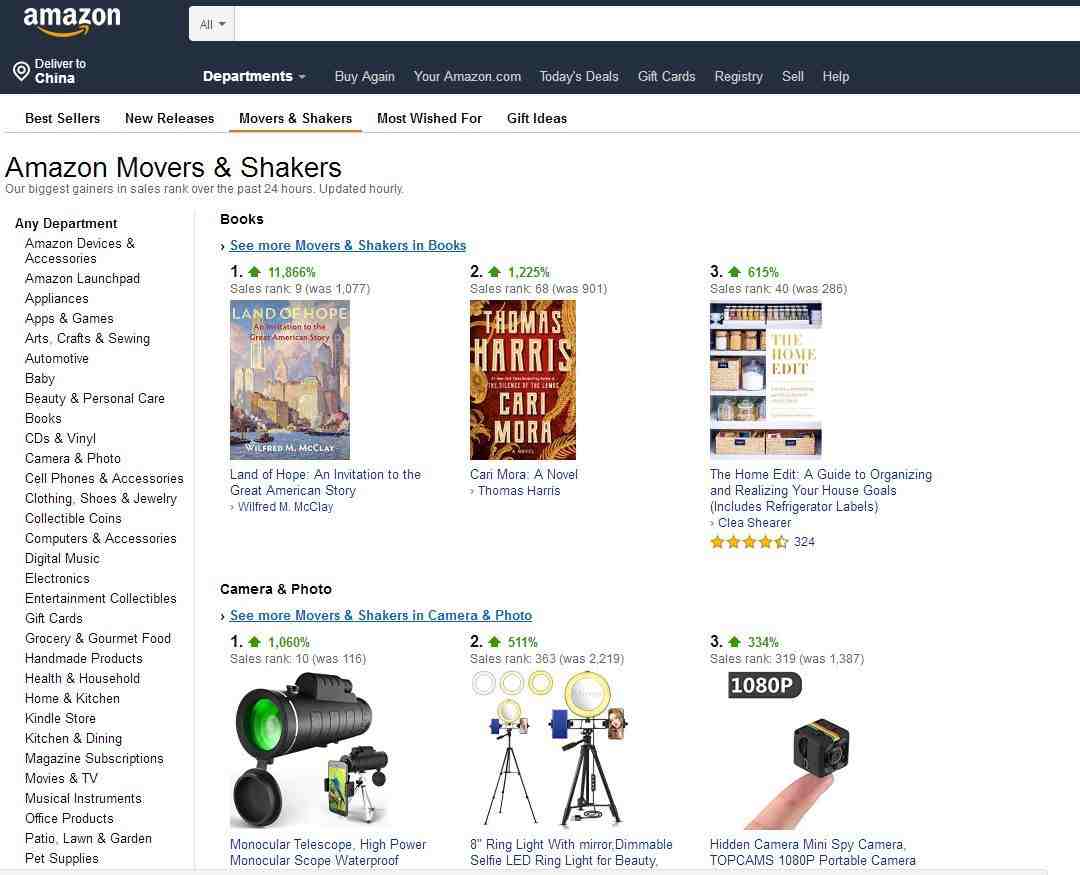Open Today's Deals in the navigation bar
Screen dimensions: 1080x875
click(579, 76)
